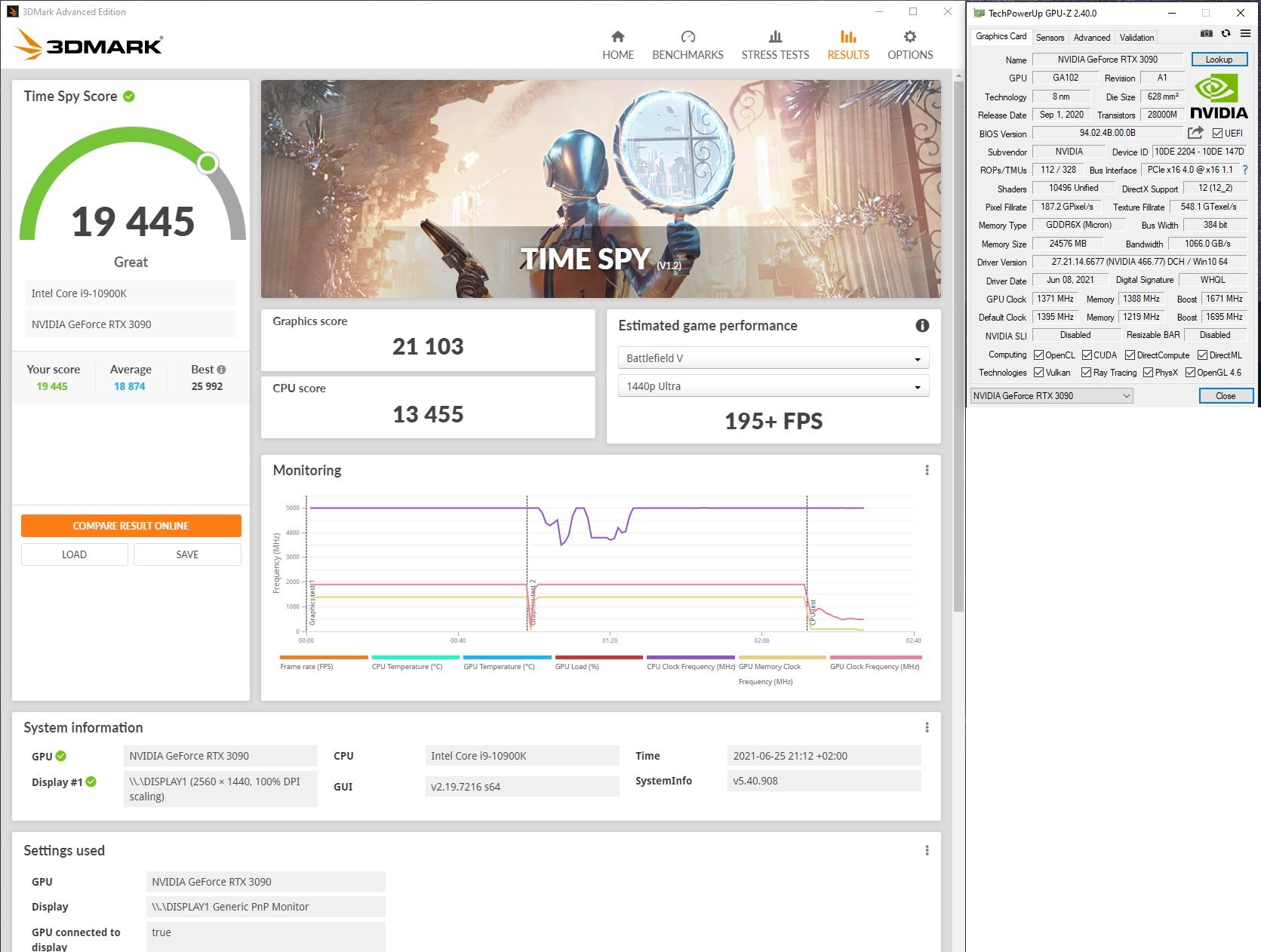Take a GPU-Z screenshot with camera icon
The image size is (1261, 952).
[1207, 34]
